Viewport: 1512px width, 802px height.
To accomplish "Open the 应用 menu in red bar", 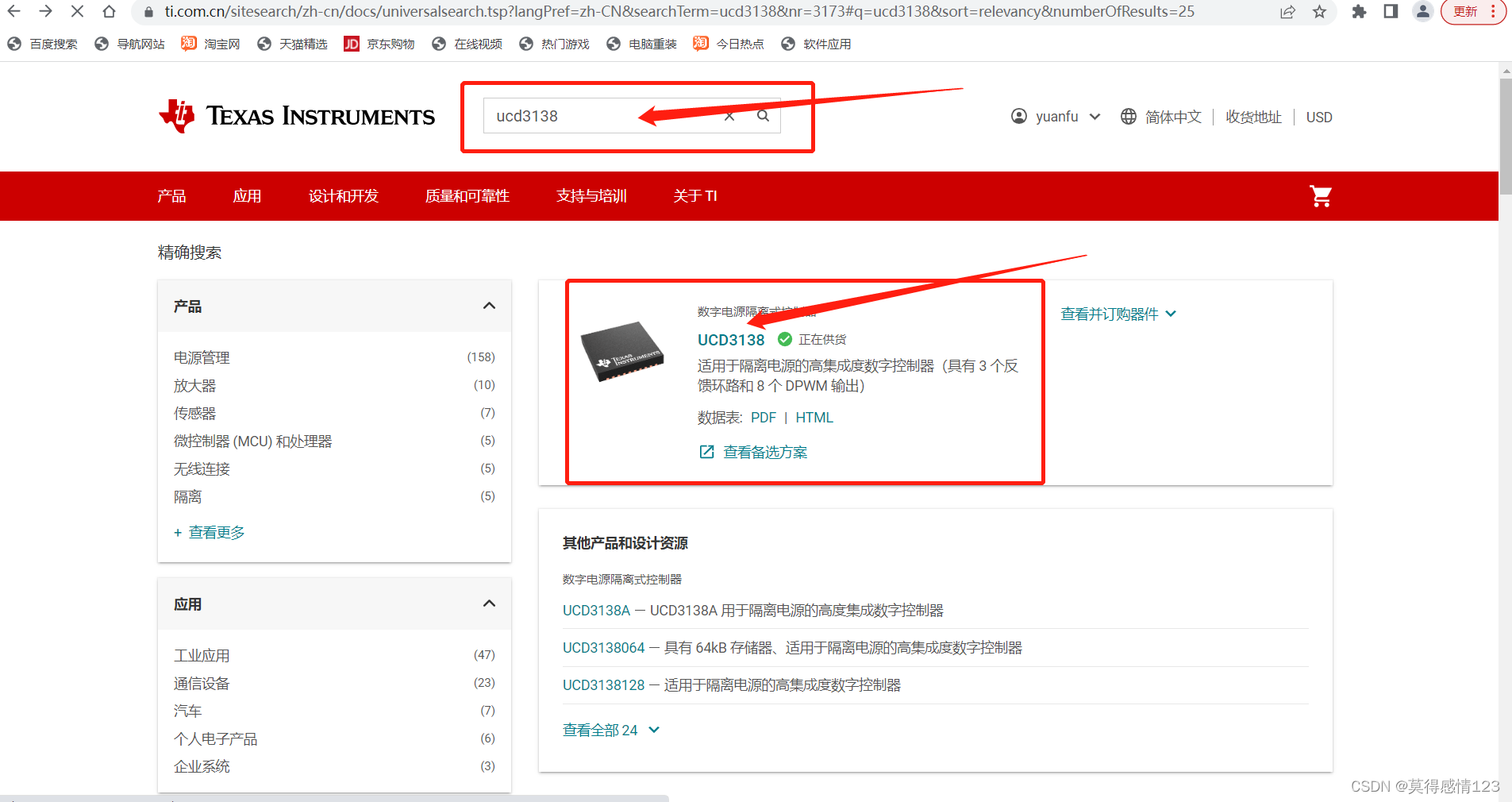I will click(x=247, y=196).
